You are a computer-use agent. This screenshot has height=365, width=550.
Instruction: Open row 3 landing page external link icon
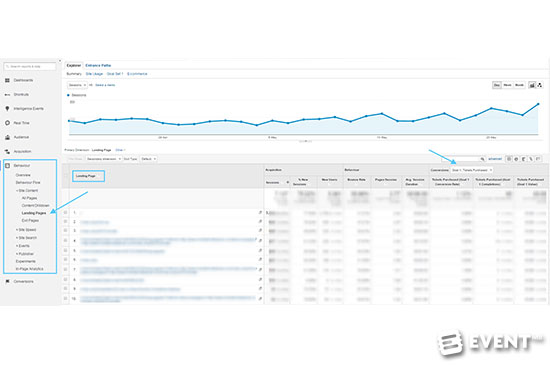[260, 230]
